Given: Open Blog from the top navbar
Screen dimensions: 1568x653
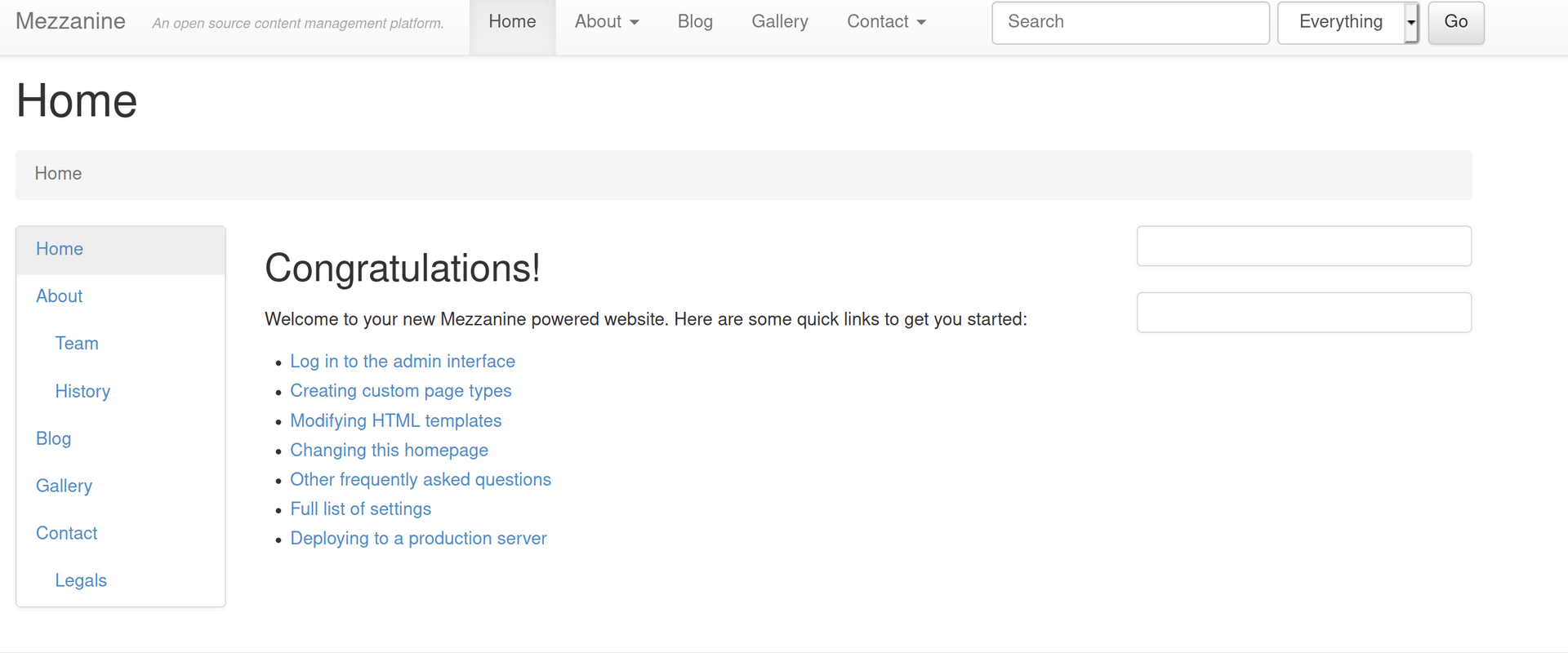Looking at the screenshot, I should point(695,22).
